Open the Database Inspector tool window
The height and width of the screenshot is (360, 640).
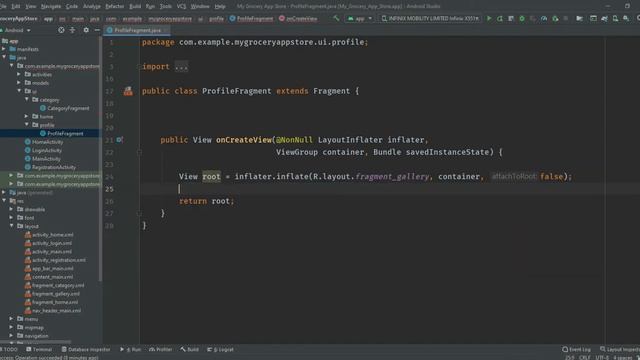pyautogui.click(x=86, y=349)
